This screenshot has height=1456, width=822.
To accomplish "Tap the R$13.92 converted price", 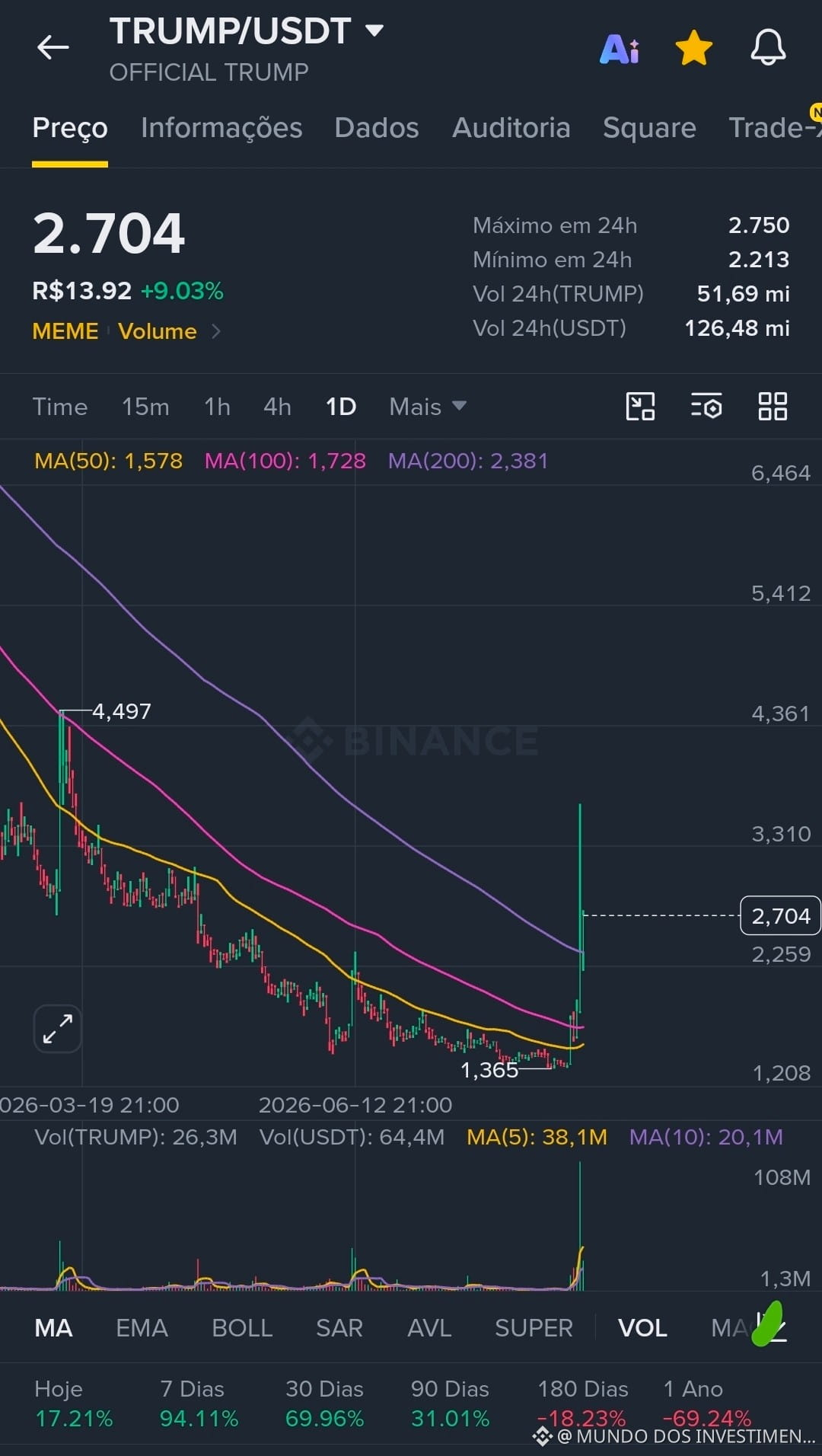I will (x=82, y=291).
